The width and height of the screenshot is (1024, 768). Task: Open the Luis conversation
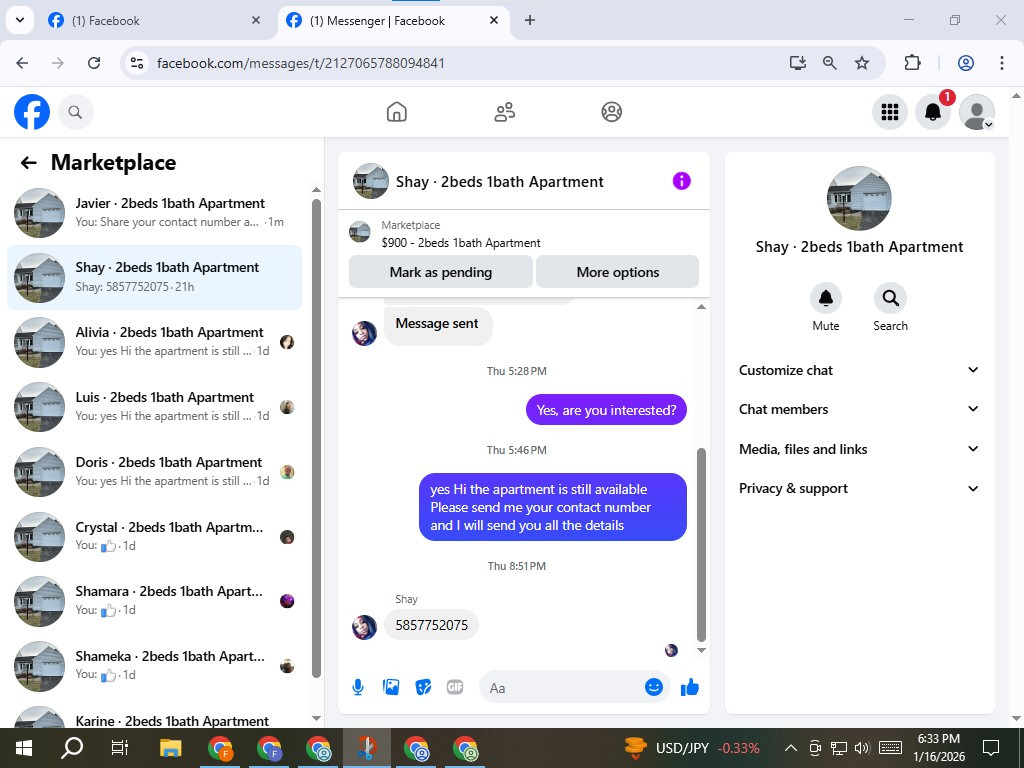click(154, 407)
